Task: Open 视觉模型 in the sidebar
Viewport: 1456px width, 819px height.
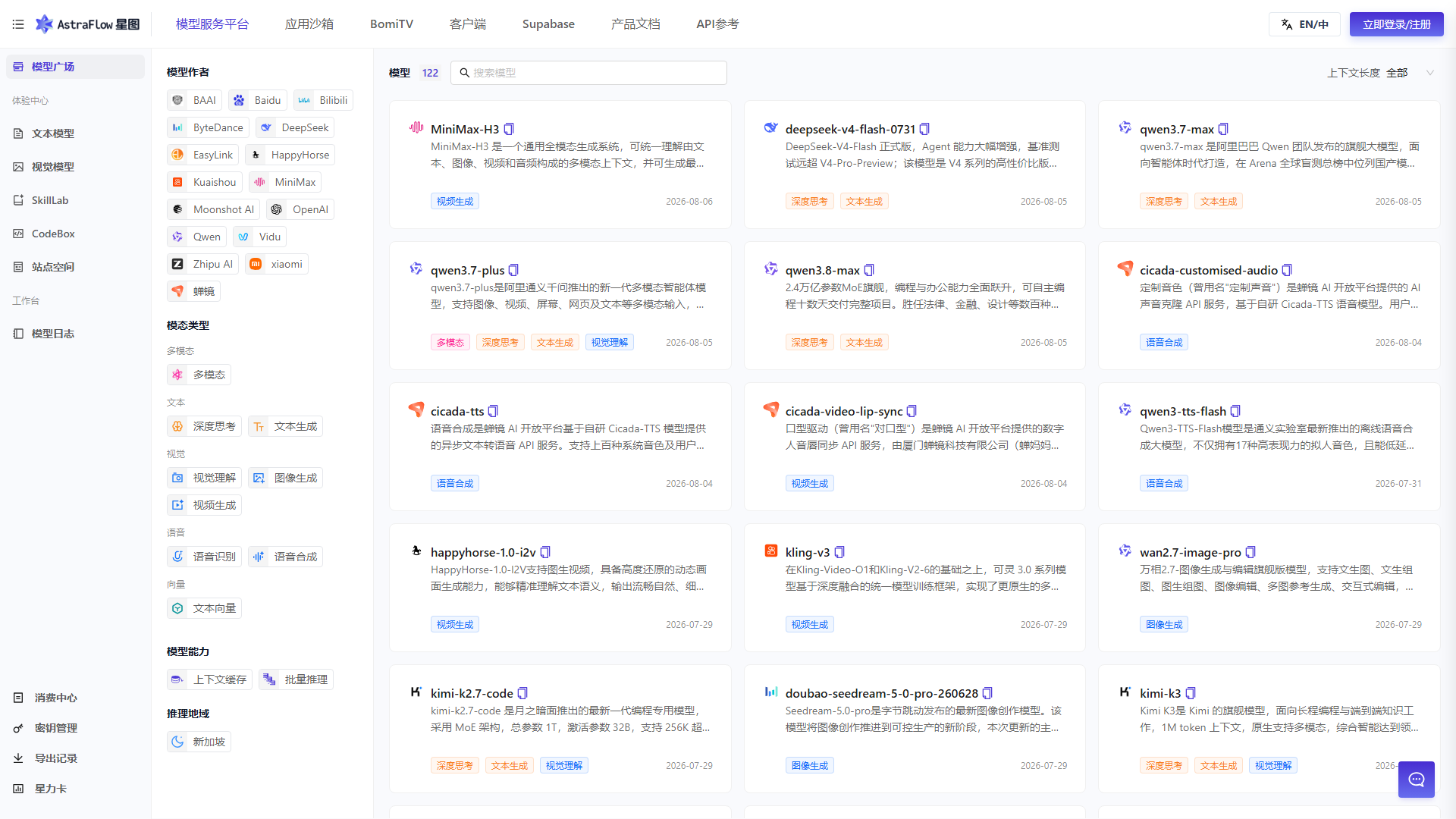Action: [75, 167]
